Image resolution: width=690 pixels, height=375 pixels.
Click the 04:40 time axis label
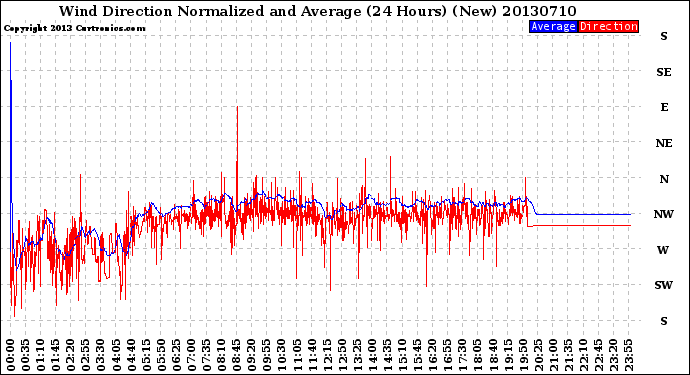coord(131,355)
